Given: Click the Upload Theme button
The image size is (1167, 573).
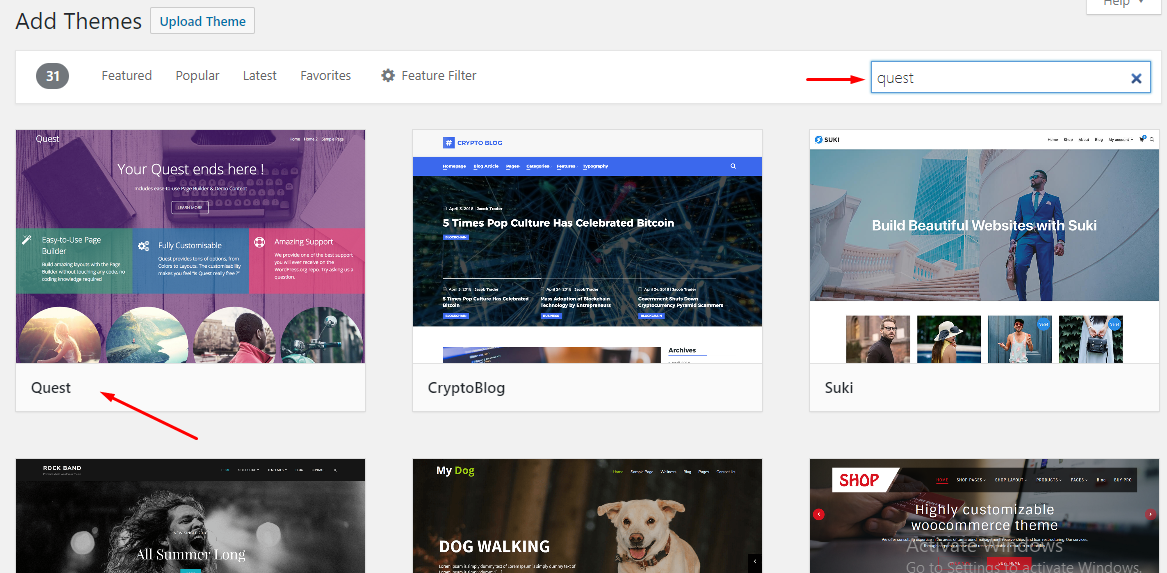Looking at the screenshot, I should 202,21.
